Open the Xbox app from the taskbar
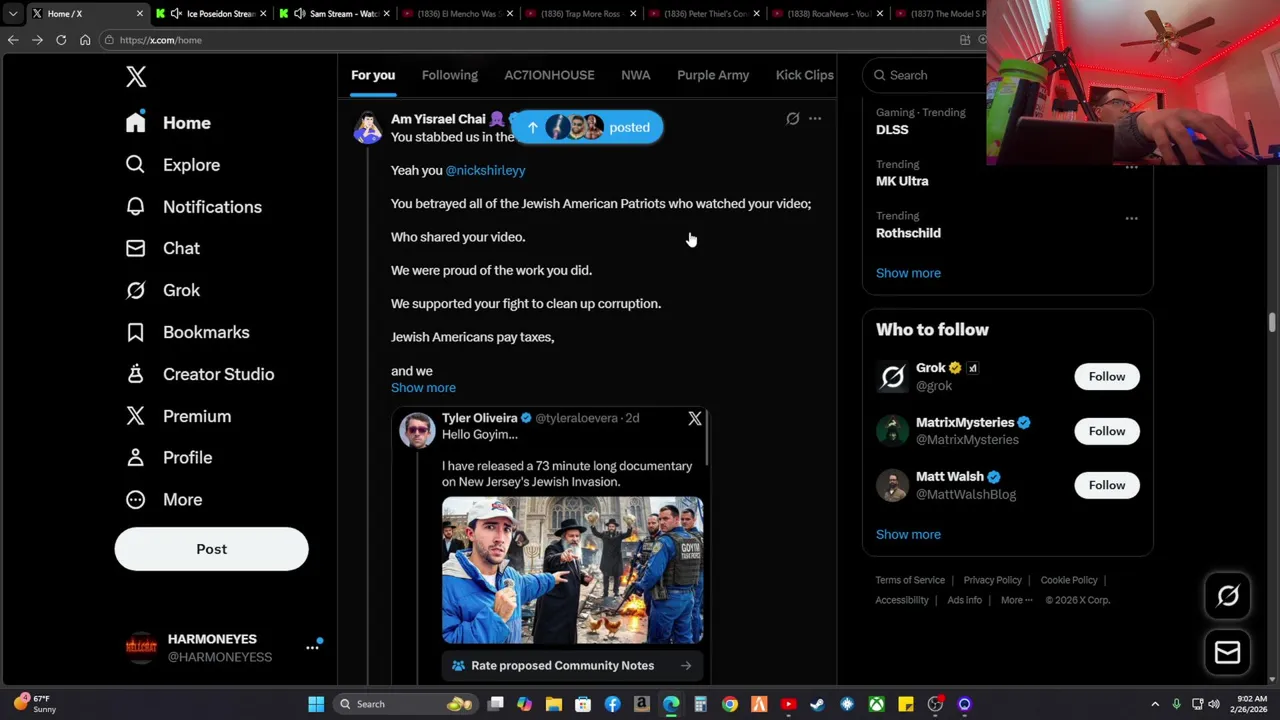Viewport: 1280px width, 720px height. 876,704
